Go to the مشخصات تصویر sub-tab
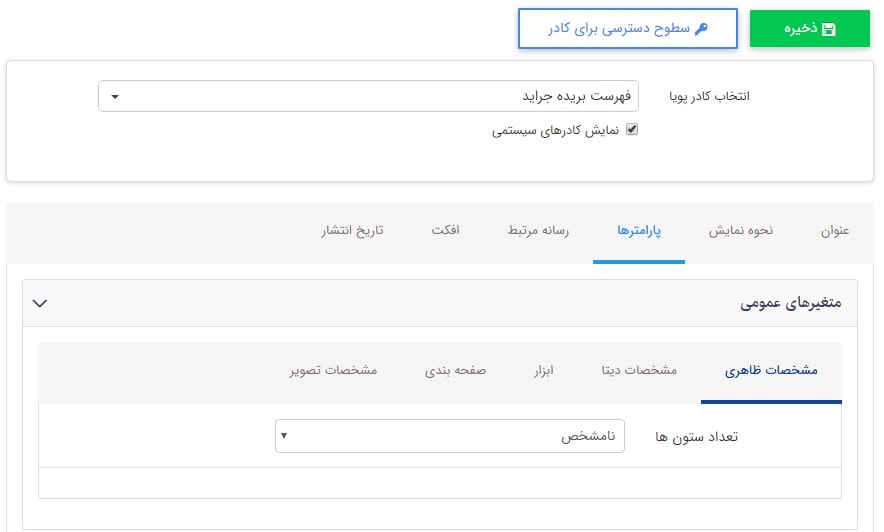The image size is (884, 532). [x=334, y=370]
